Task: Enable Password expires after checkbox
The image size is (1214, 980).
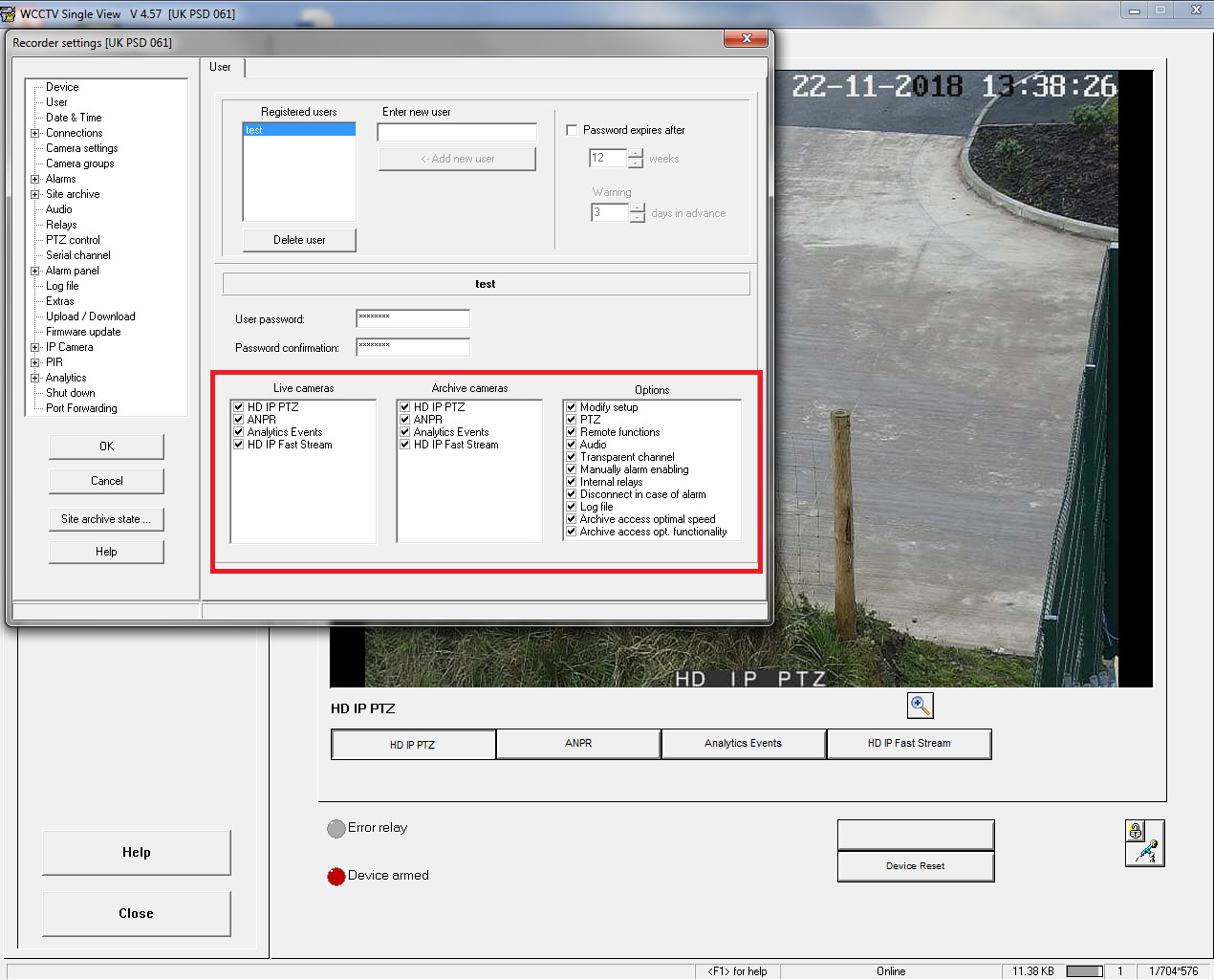Action: (572, 130)
